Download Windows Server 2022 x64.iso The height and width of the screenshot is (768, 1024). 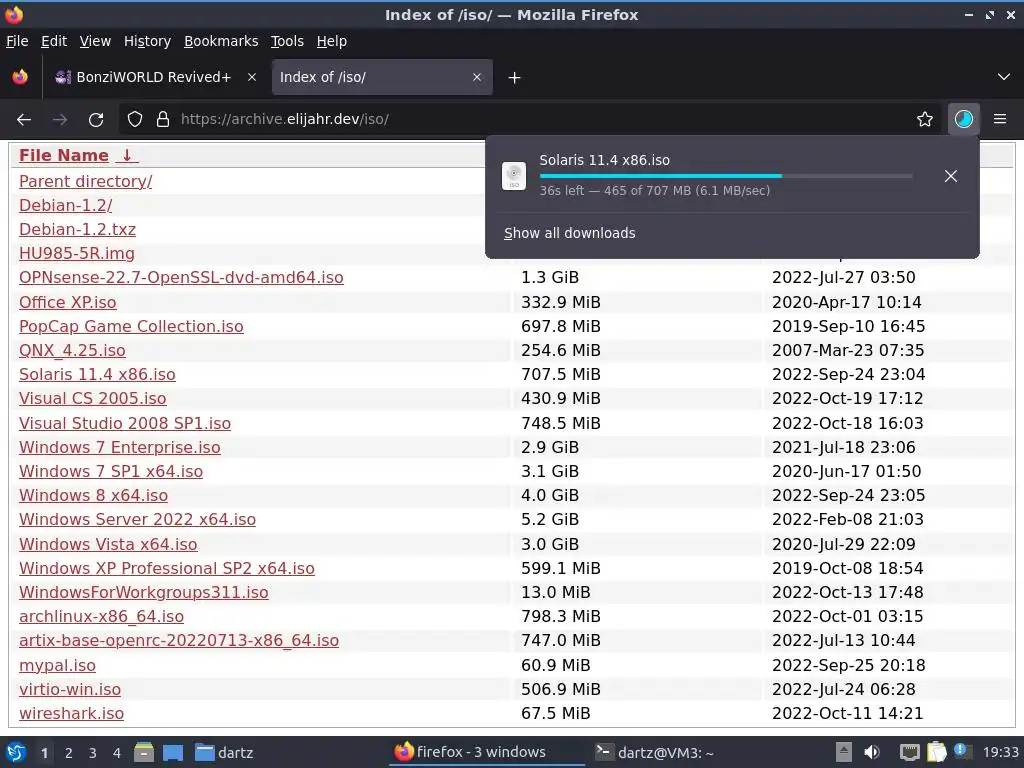[137, 519]
